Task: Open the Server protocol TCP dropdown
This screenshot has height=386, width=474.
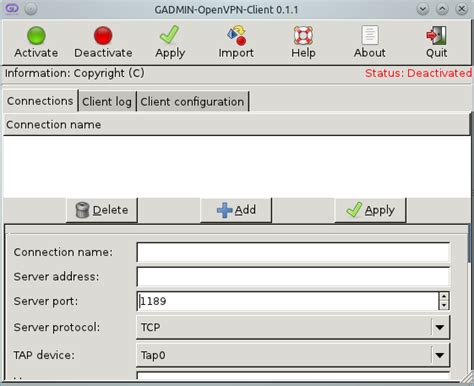Action: (x=293, y=327)
